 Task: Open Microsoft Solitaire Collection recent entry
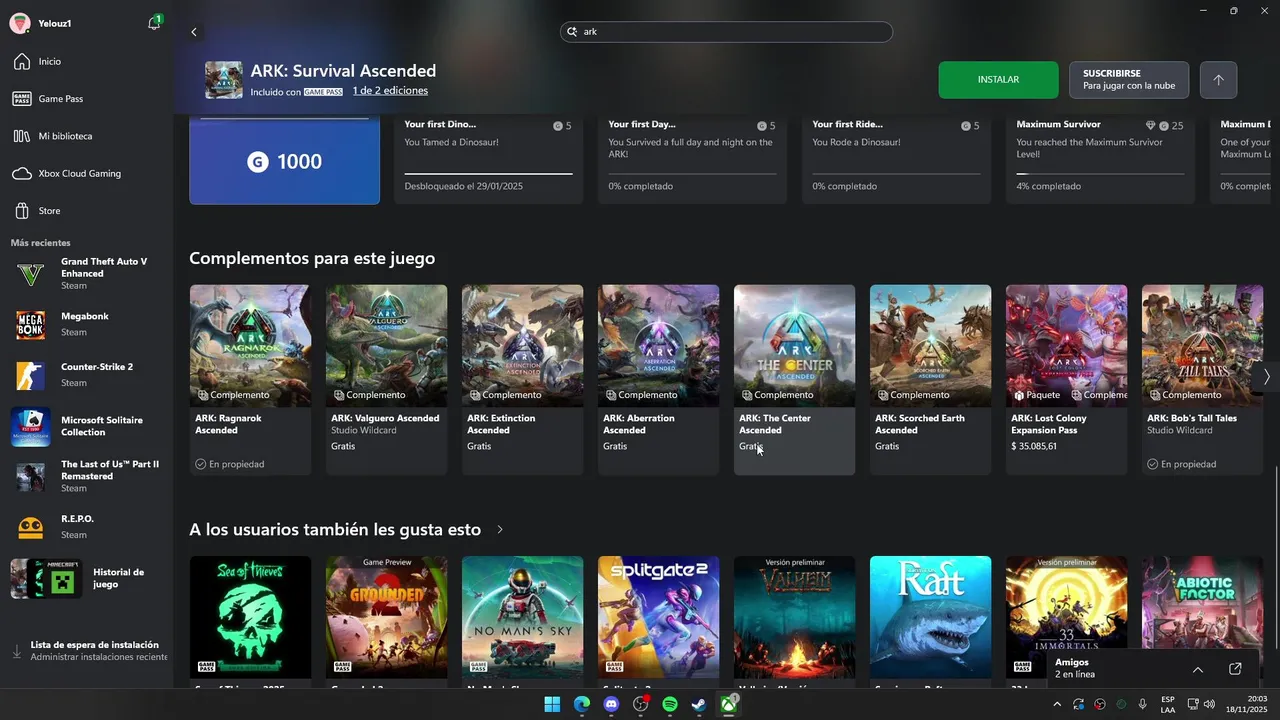point(87,426)
